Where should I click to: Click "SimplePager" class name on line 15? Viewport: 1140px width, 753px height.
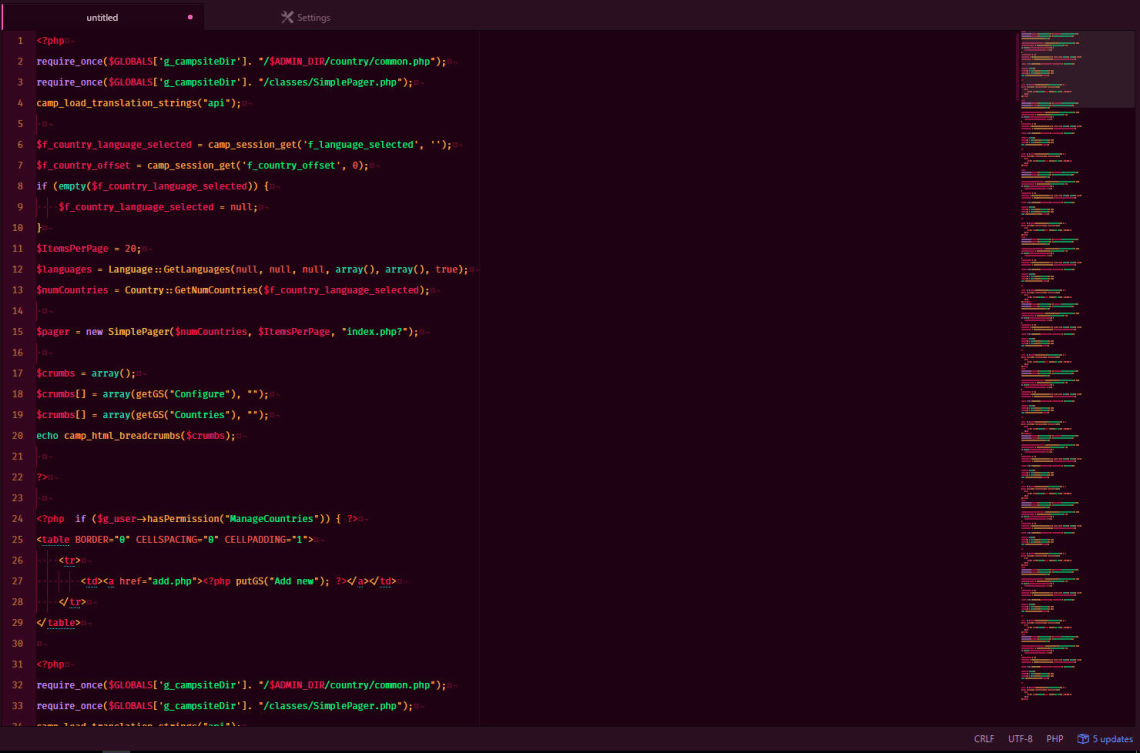click(139, 331)
